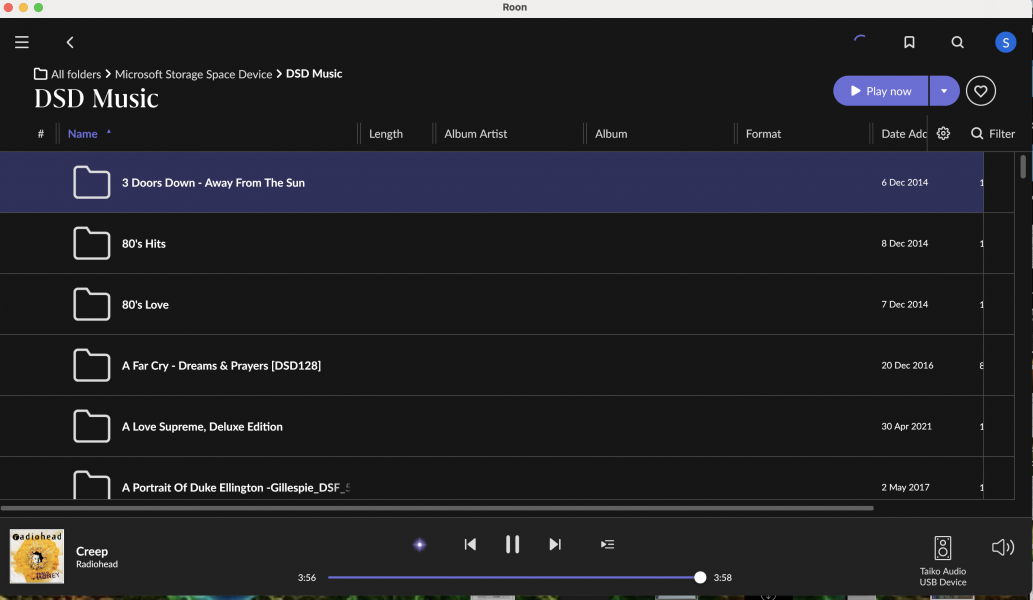Open the play queue icon

coord(607,544)
